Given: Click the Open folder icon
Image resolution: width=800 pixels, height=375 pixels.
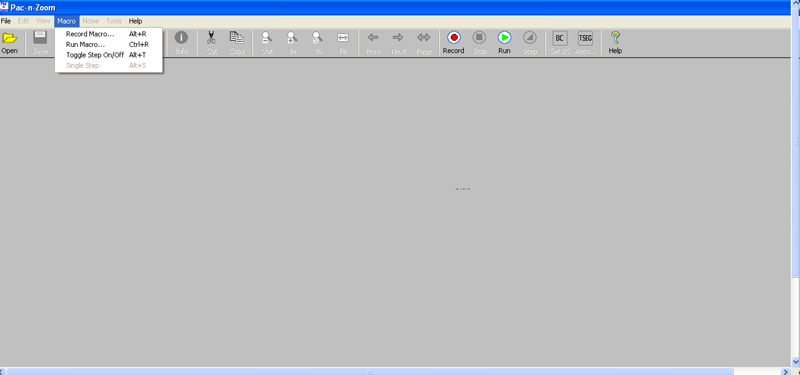Looking at the screenshot, I should 9,38.
